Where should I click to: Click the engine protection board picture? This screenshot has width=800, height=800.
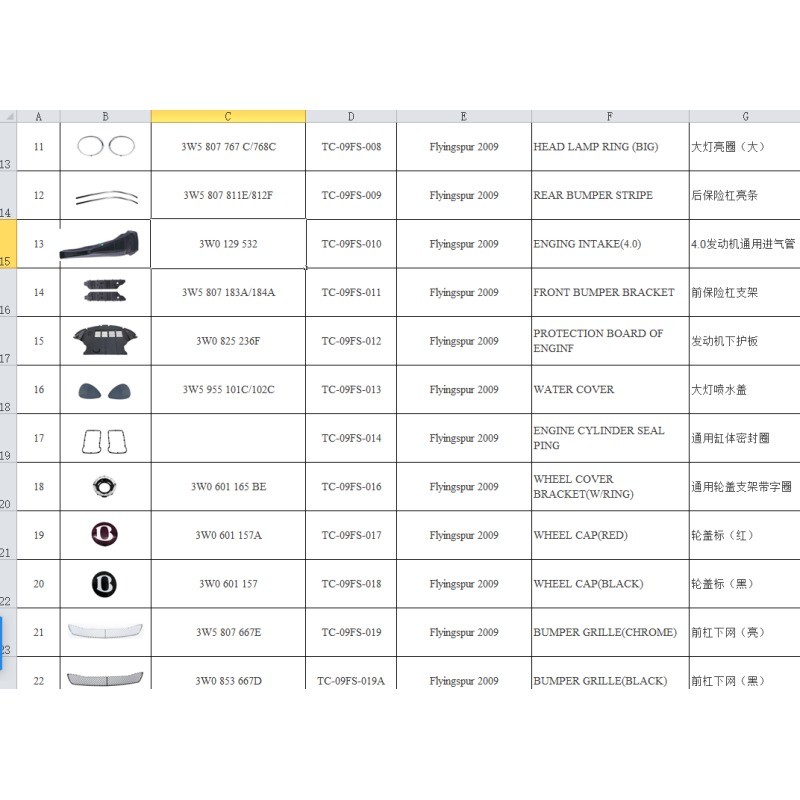tap(105, 340)
